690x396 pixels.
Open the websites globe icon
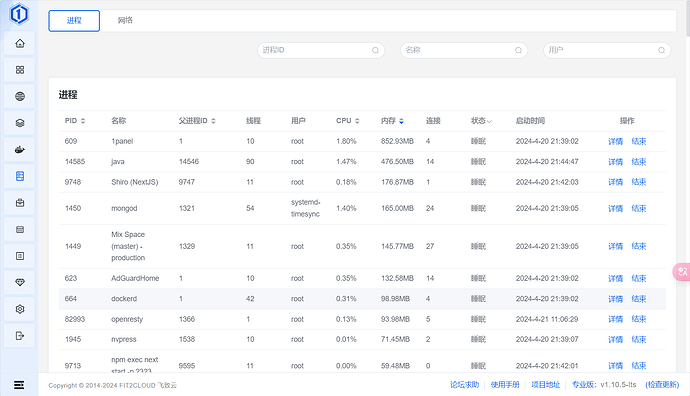pyautogui.click(x=20, y=96)
